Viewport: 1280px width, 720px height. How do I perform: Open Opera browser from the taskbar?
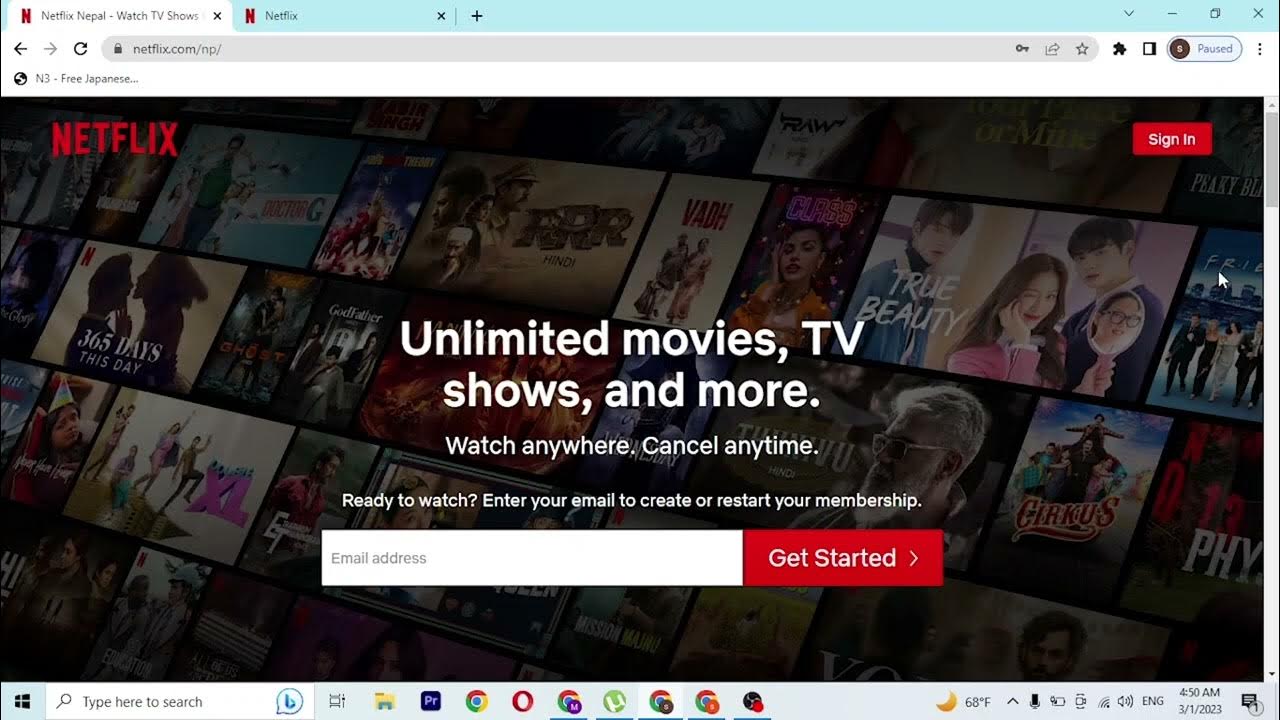(523, 702)
